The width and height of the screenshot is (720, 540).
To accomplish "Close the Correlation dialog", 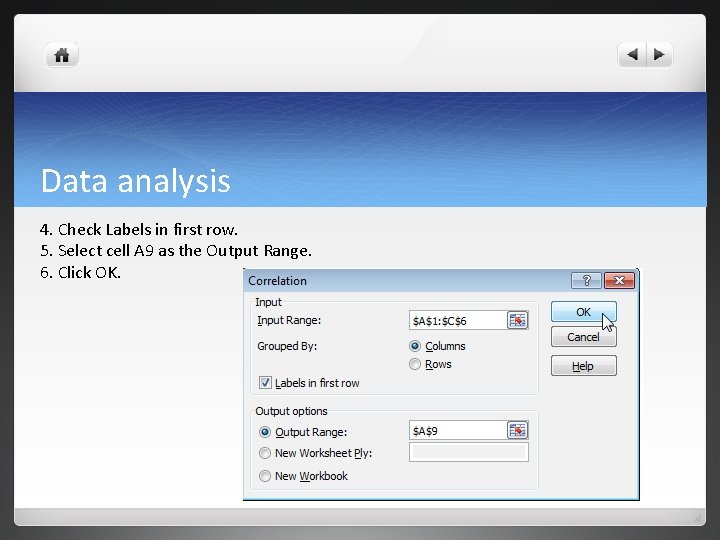I will coord(619,281).
